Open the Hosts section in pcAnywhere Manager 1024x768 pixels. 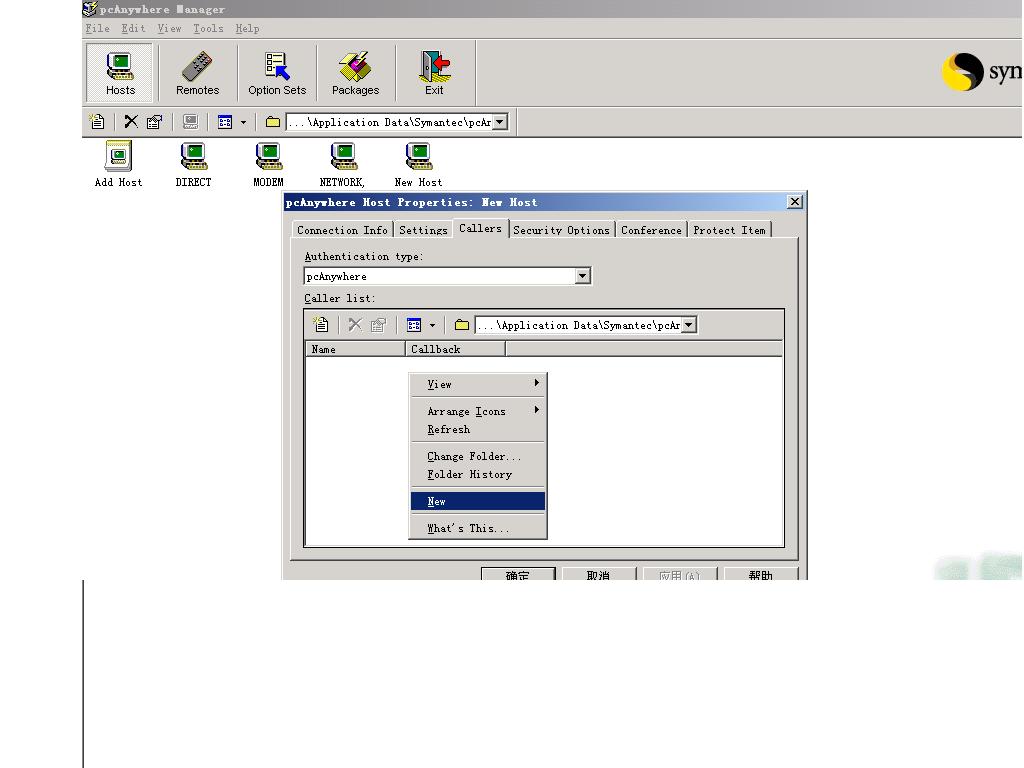pos(120,73)
